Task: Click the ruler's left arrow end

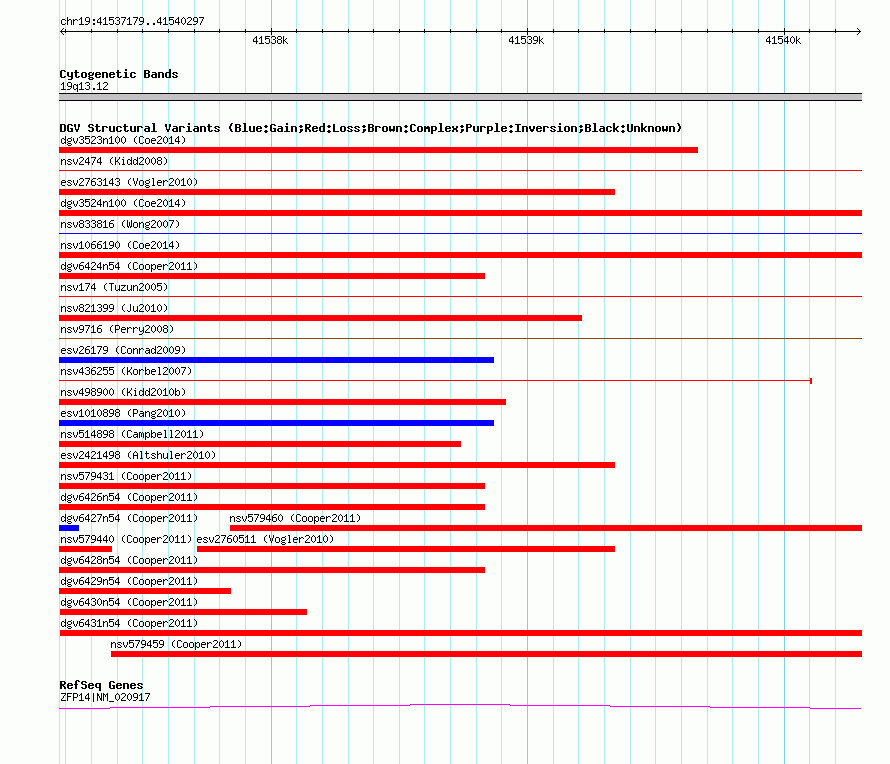Action: point(63,31)
